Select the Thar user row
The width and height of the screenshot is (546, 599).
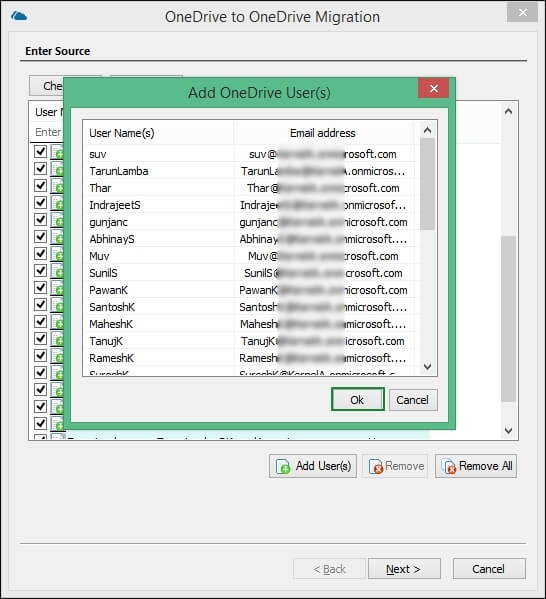tap(248, 188)
